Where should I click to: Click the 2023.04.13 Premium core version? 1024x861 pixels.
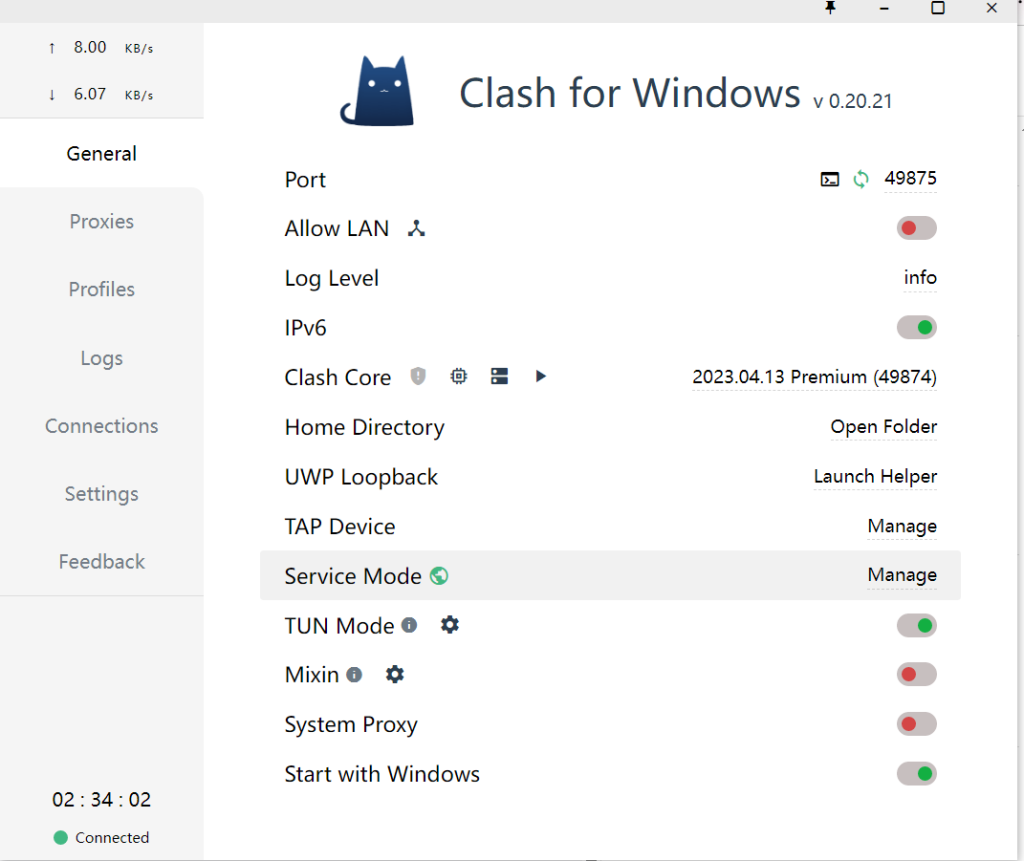(814, 377)
